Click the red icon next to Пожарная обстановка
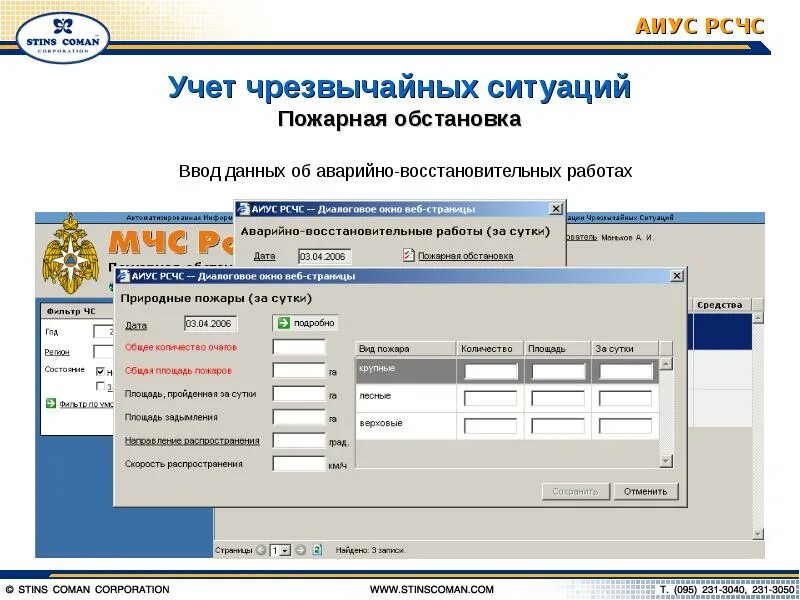 click(408, 255)
